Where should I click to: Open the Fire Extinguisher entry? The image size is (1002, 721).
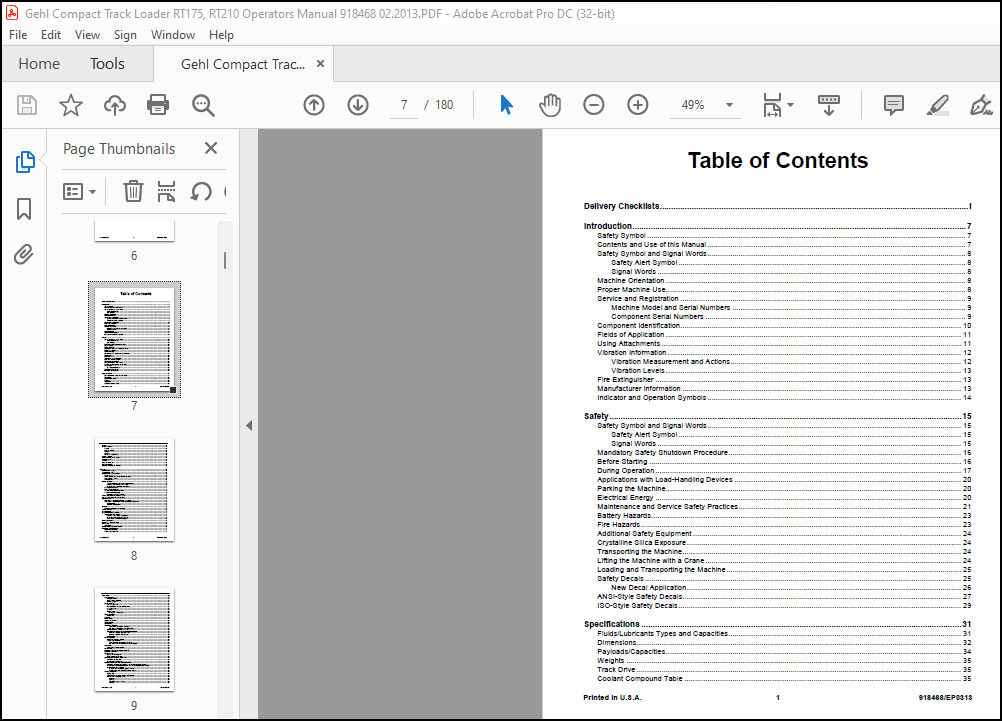(784, 380)
